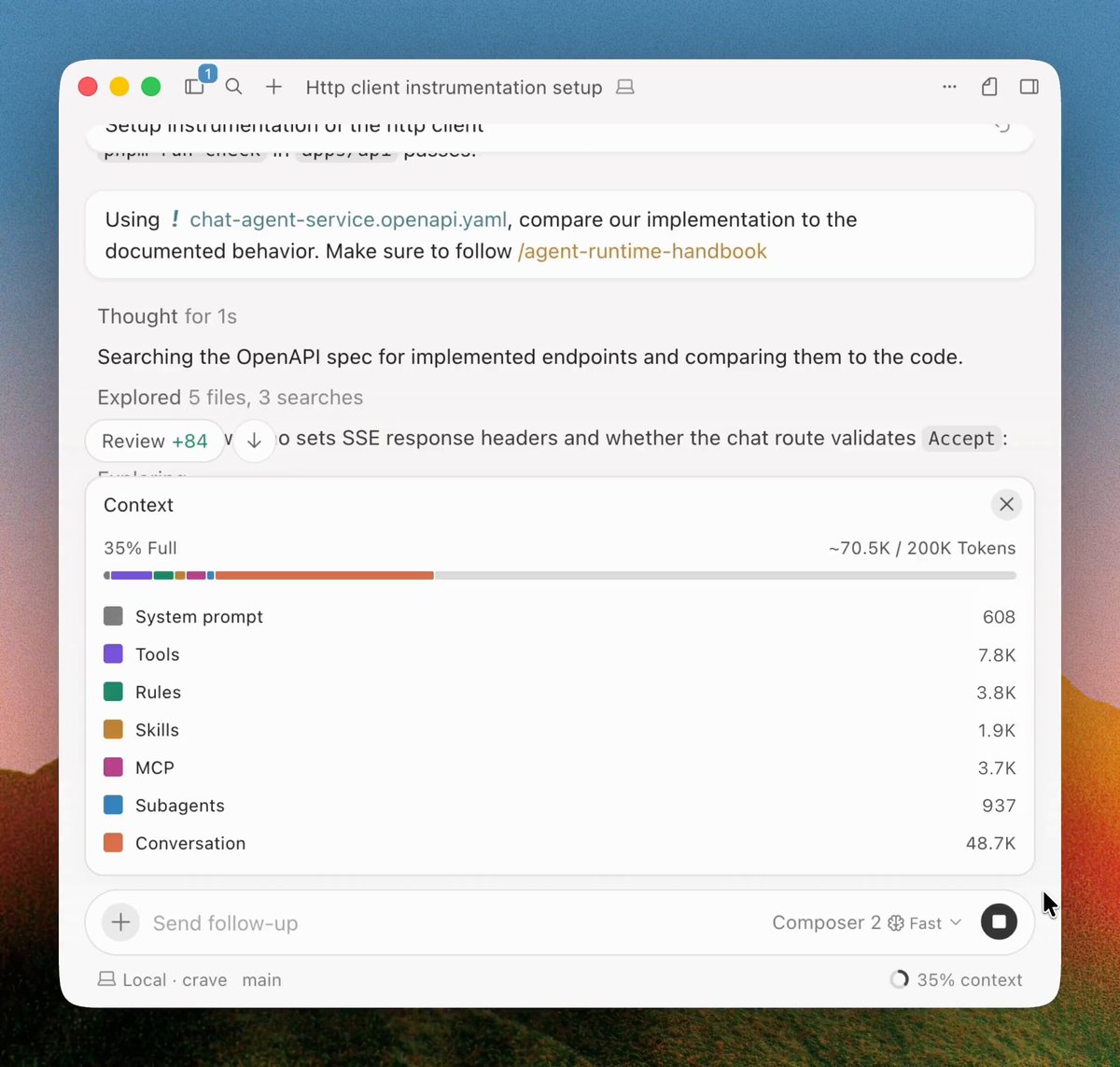Click the context usage progress bar
Screen dimensions: 1120x1067
(x=560, y=575)
